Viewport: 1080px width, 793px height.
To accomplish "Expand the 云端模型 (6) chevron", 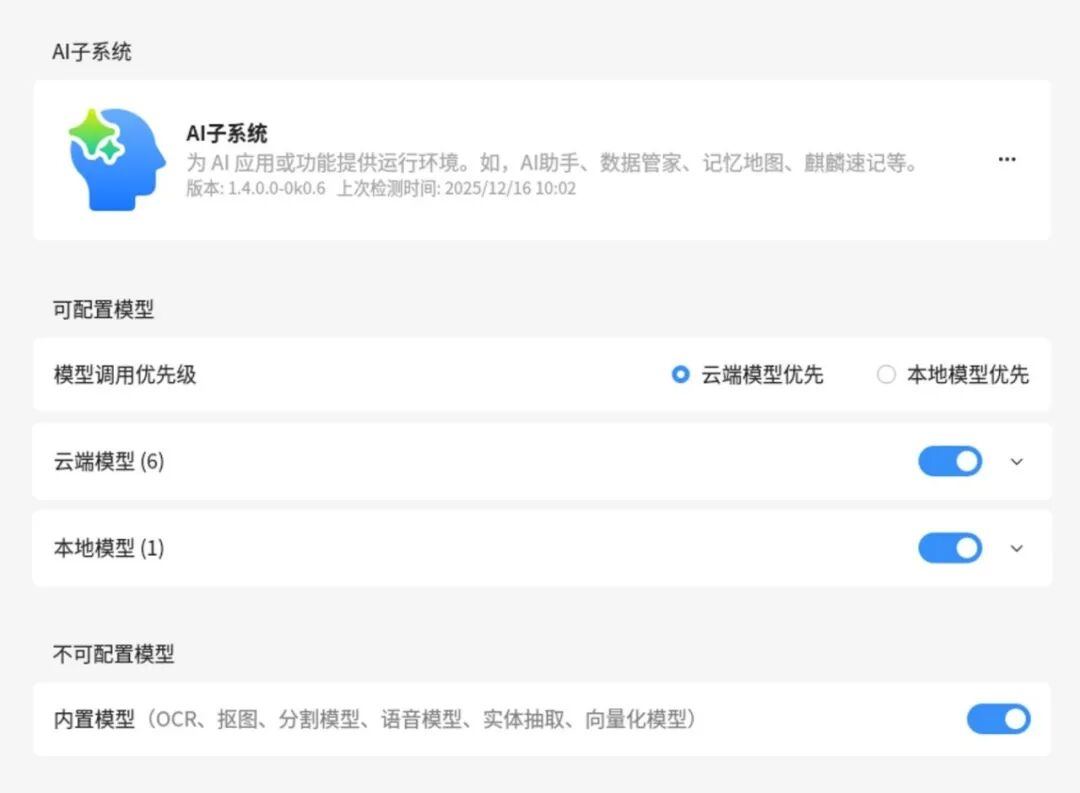I will 1017,462.
